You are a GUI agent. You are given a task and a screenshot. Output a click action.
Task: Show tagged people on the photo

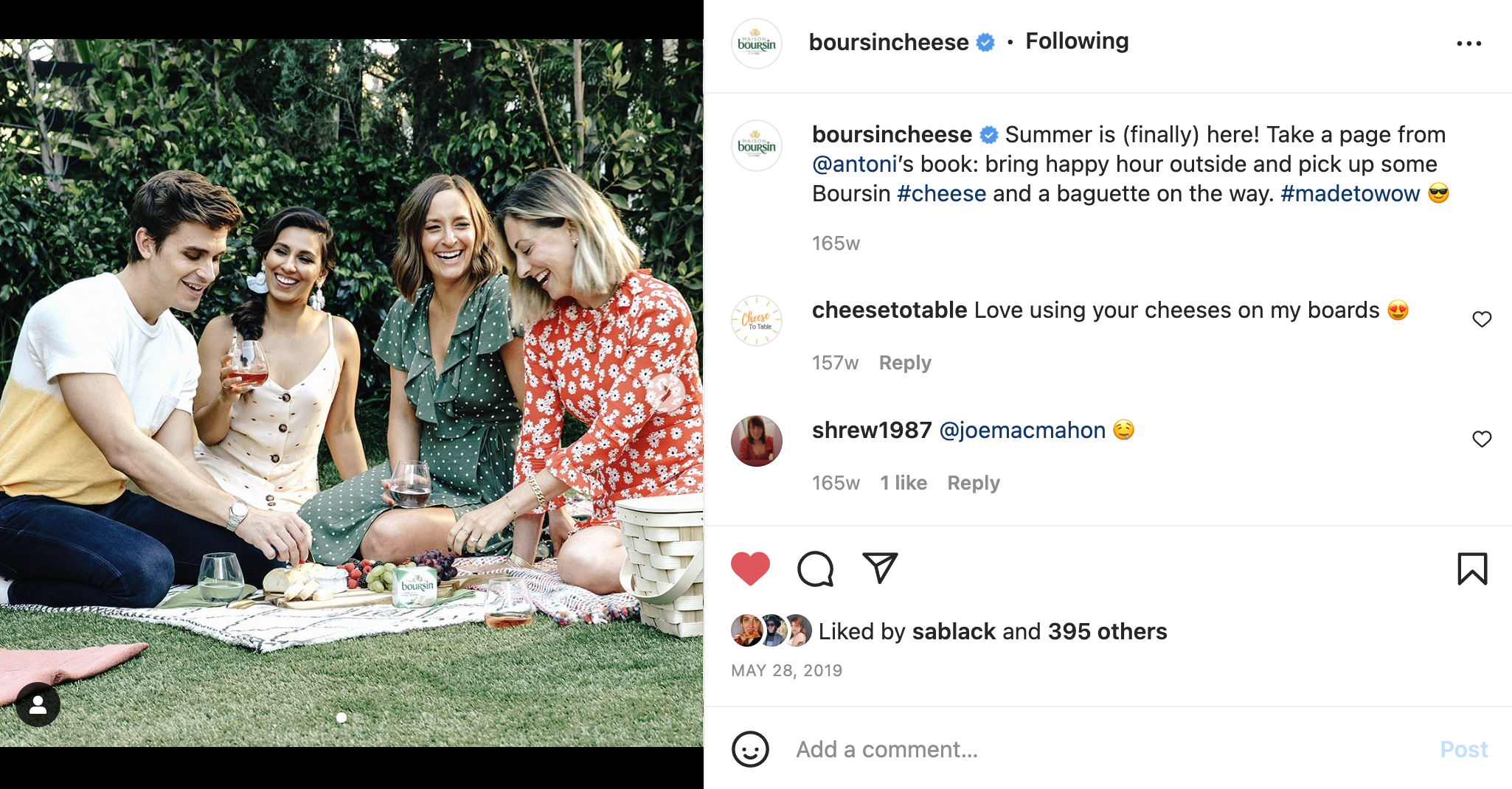click(x=38, y=706)
